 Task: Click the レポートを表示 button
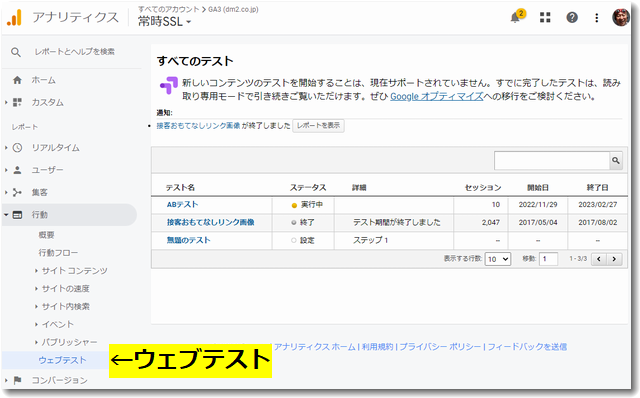pos(318,126)
